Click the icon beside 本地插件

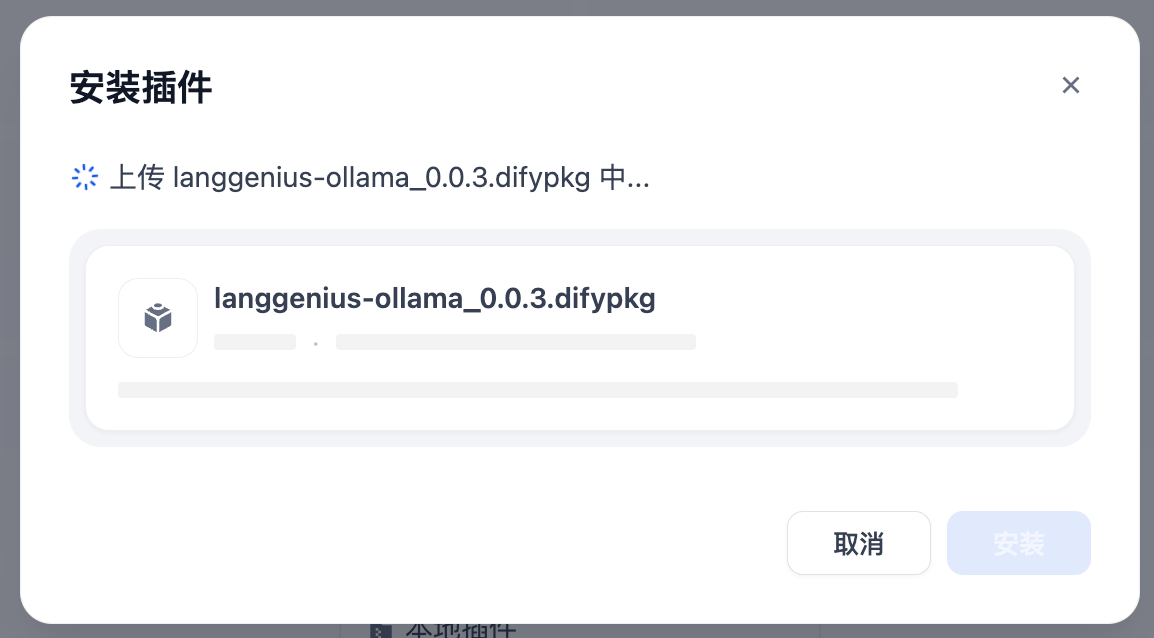[380, 631]
